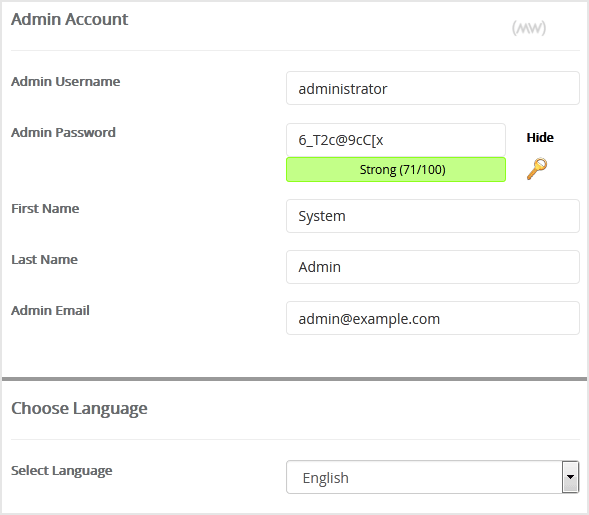Click the key icon to generate password
This screenshot has width=589, height=515.
(x=537, y=169)
